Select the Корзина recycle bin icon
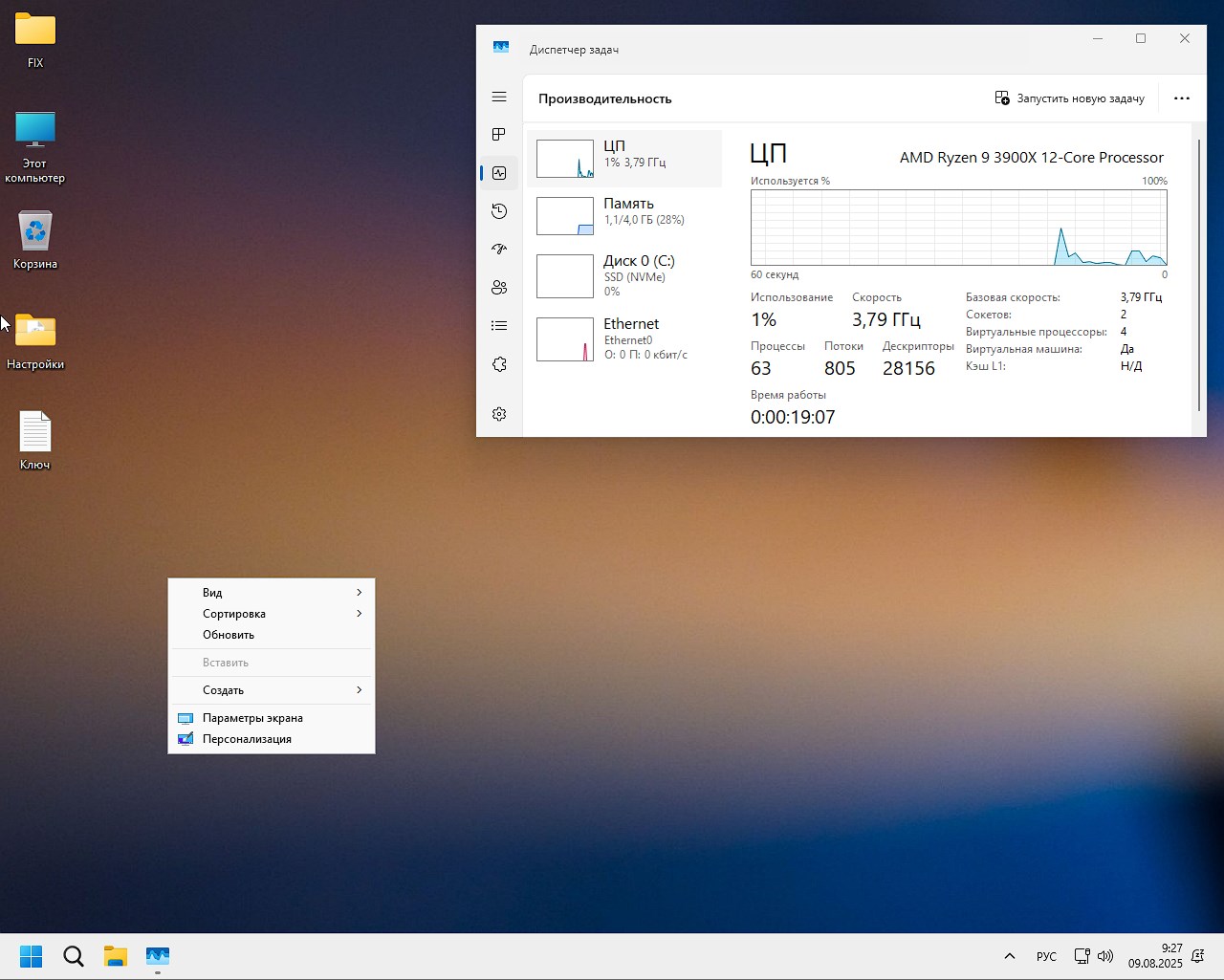 coord(35,240)
